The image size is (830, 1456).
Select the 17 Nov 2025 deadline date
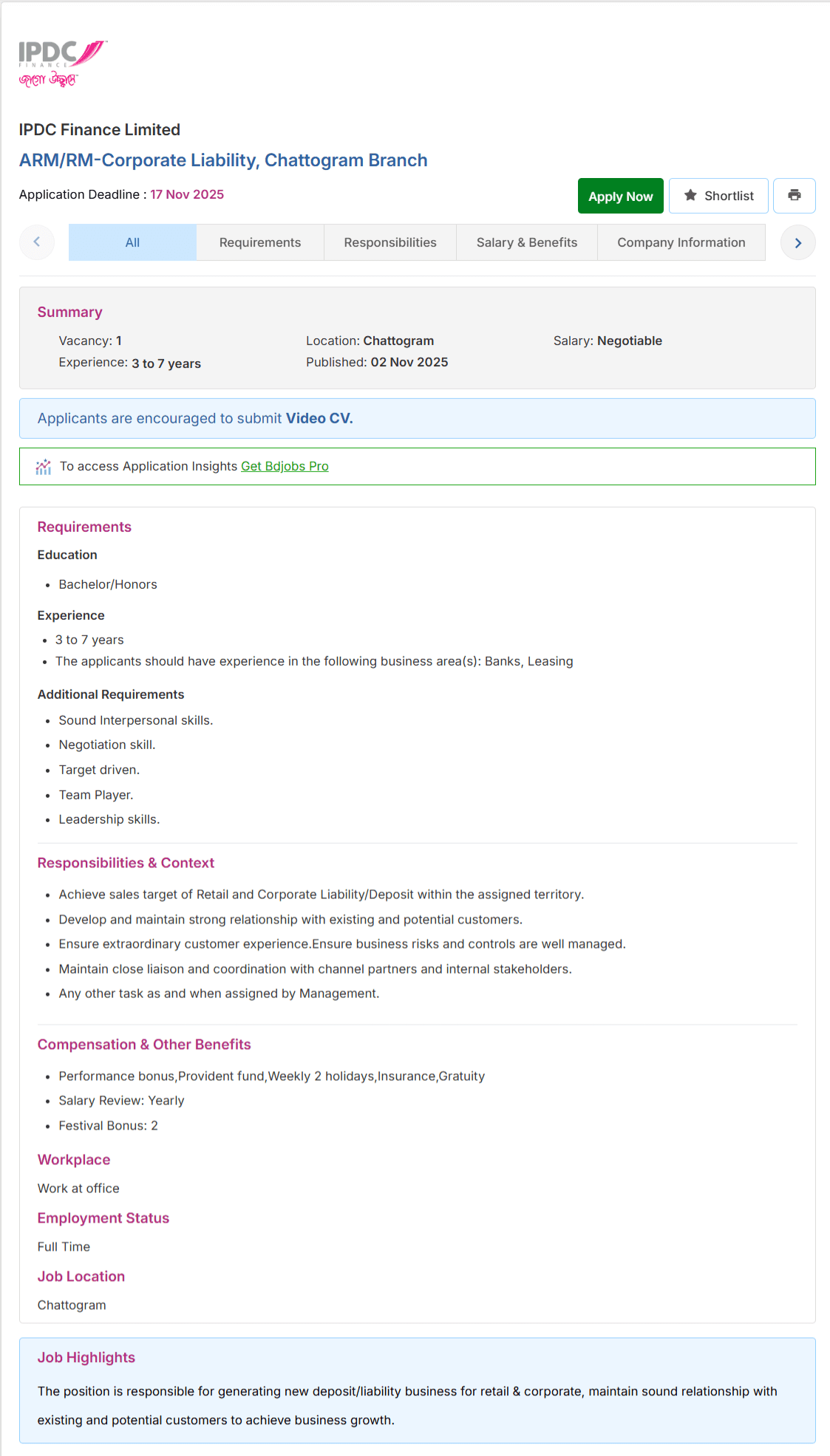187,194
